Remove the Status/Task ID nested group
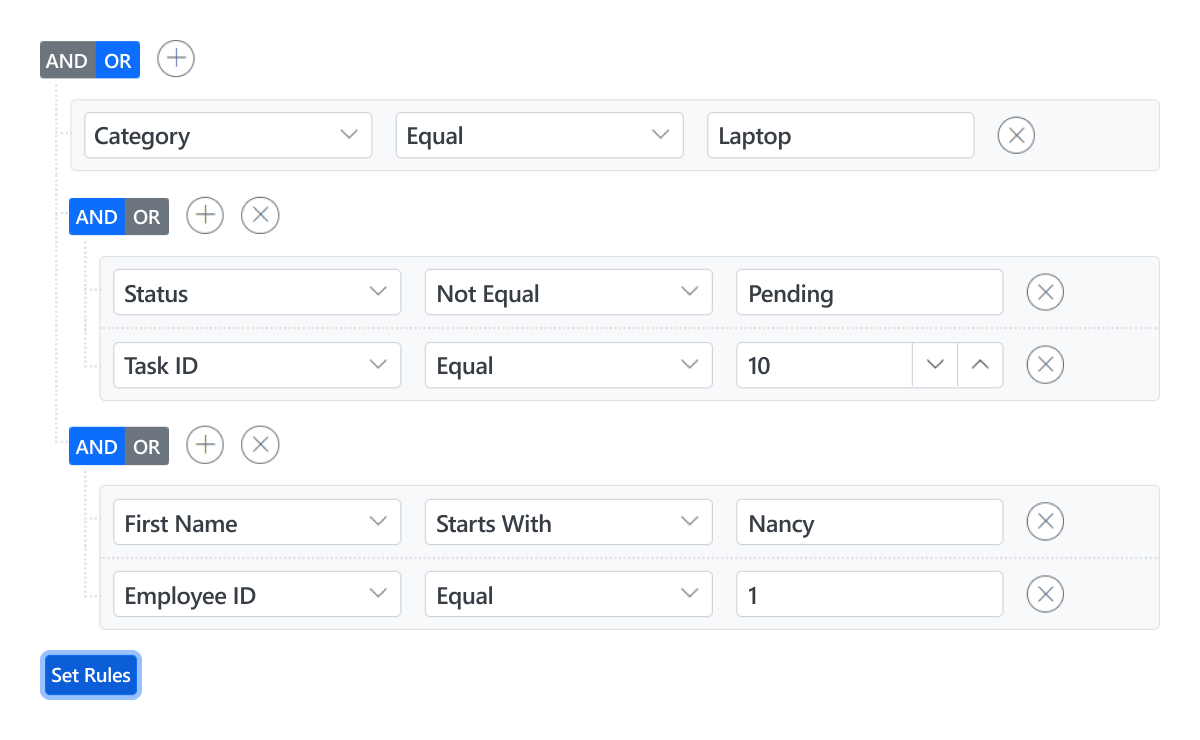This screenshot has height=740, width=1200. pos(259,215)
